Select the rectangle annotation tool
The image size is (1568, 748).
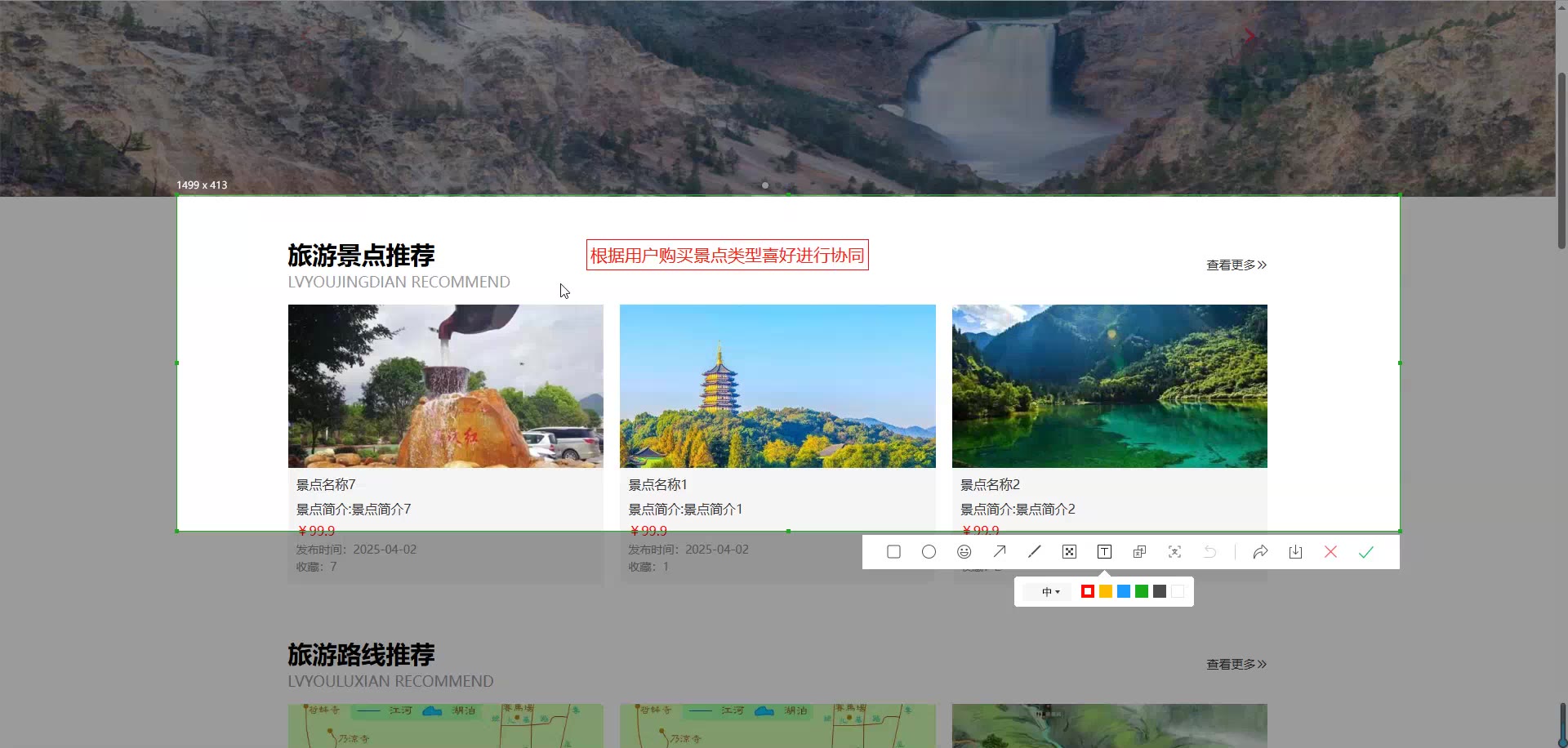click(x=893, y=552)
